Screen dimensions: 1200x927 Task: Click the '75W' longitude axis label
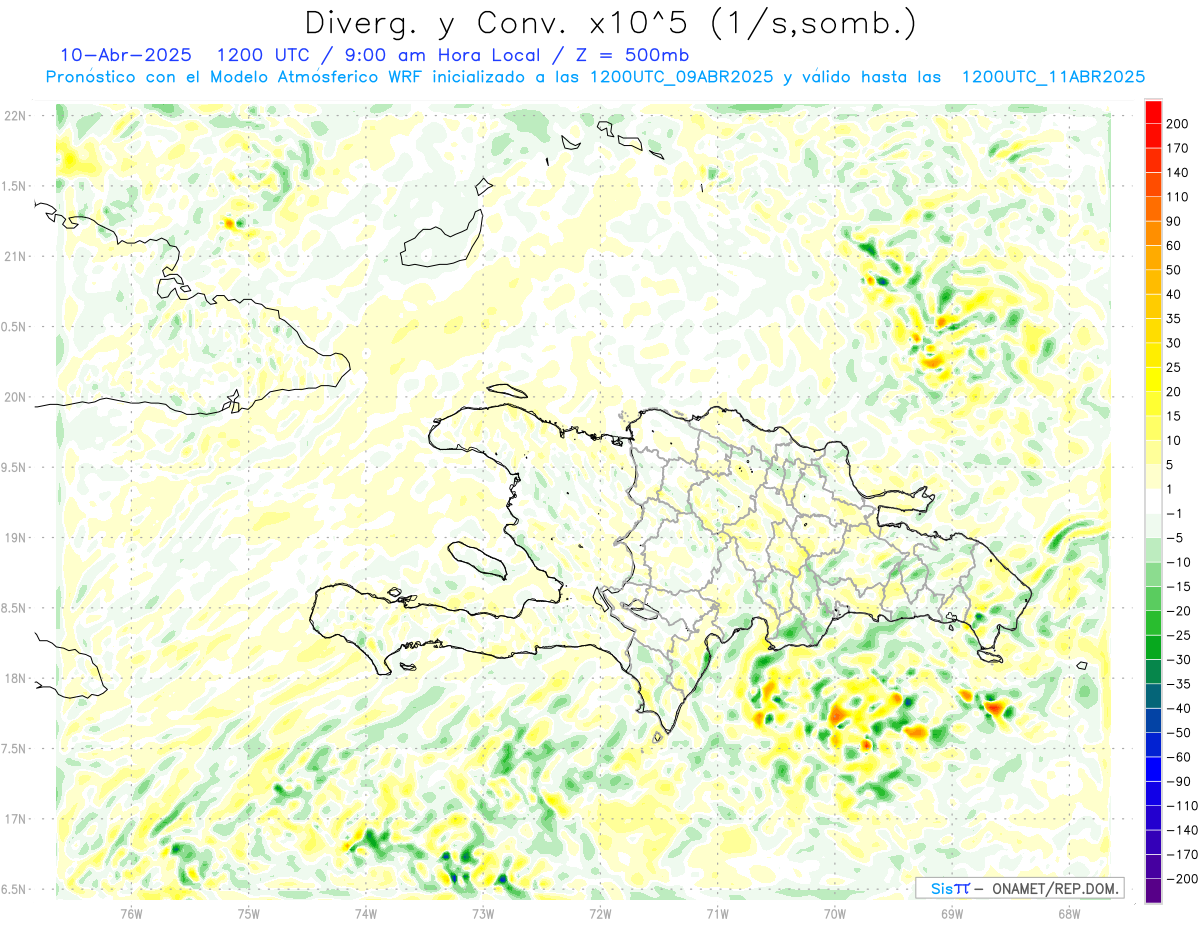pos(249,912)
